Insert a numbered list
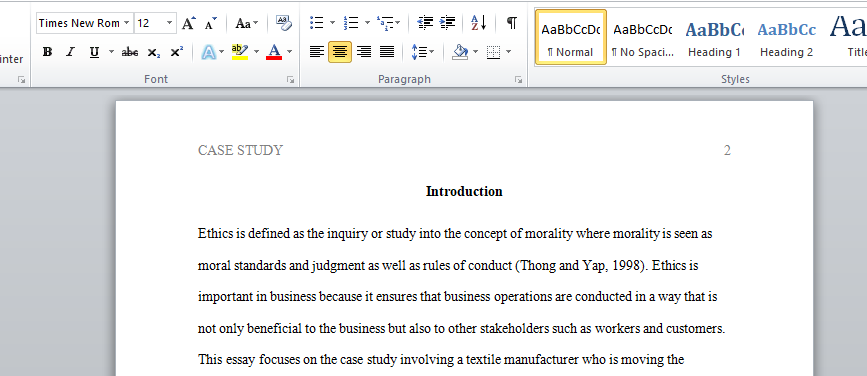This screenshot has width=867, height=376. tap(351, 23)
